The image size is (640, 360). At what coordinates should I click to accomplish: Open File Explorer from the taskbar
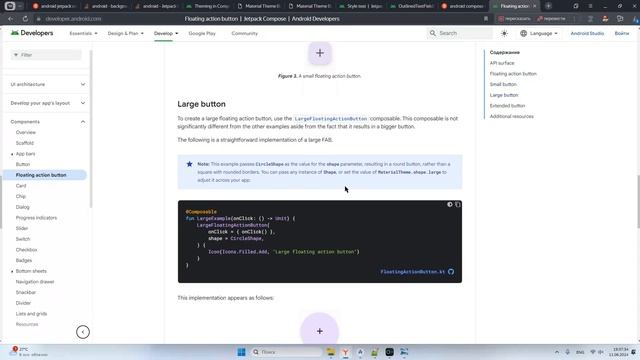pyautogui.click(x=331, y=352)
